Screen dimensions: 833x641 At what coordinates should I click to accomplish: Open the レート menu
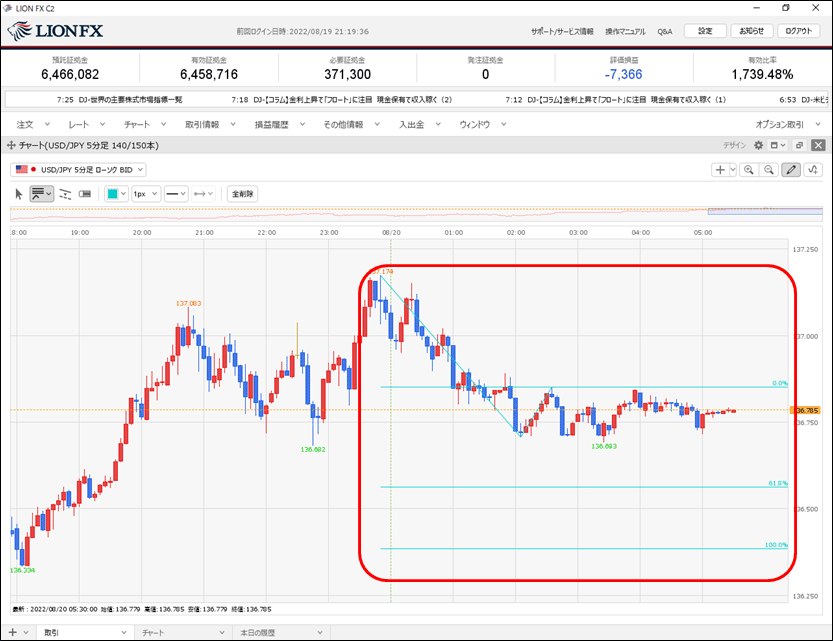pos(86,124)
